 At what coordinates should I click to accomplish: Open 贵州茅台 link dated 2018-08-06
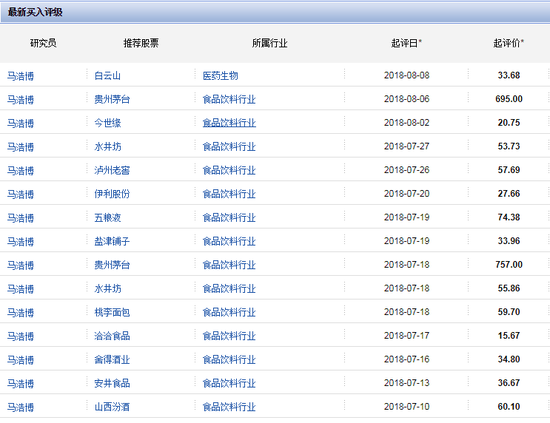(x=112, y=99)
